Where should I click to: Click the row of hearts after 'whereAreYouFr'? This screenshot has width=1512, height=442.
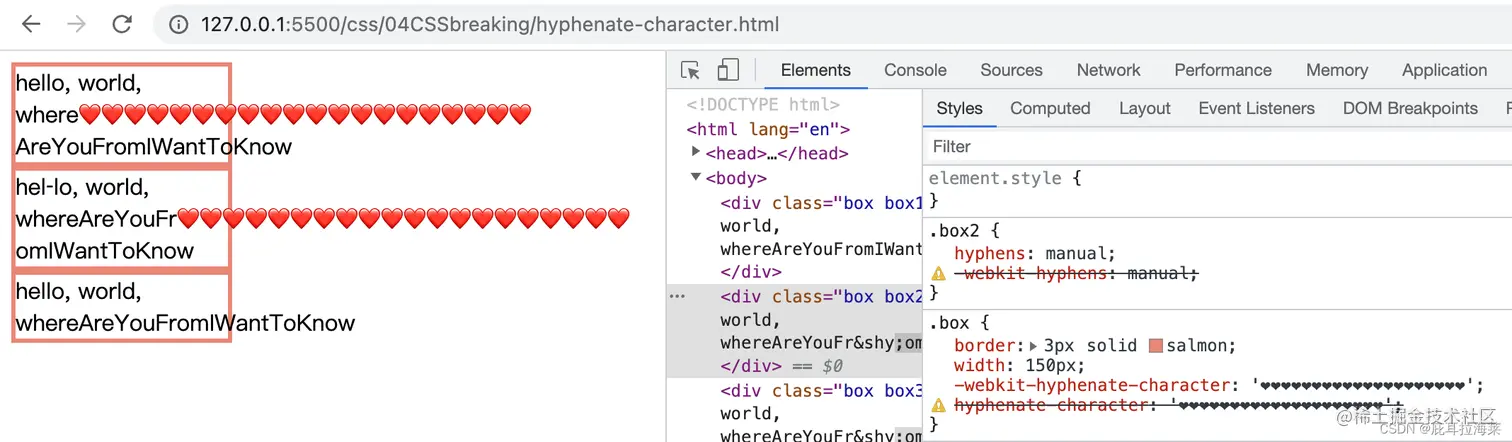(x=404, y=218)
